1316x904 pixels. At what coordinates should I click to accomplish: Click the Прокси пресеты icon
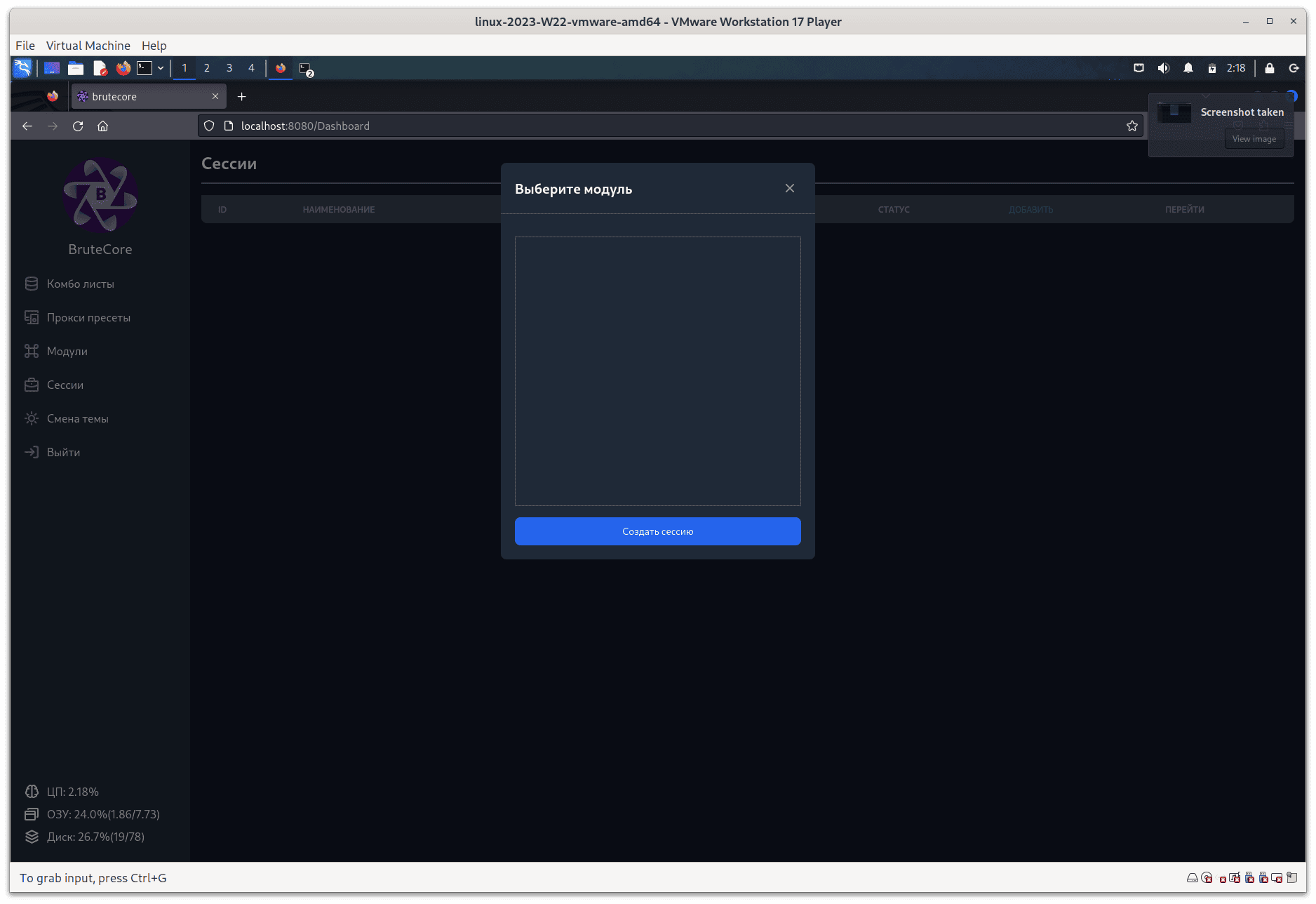[x=32, y=317]
